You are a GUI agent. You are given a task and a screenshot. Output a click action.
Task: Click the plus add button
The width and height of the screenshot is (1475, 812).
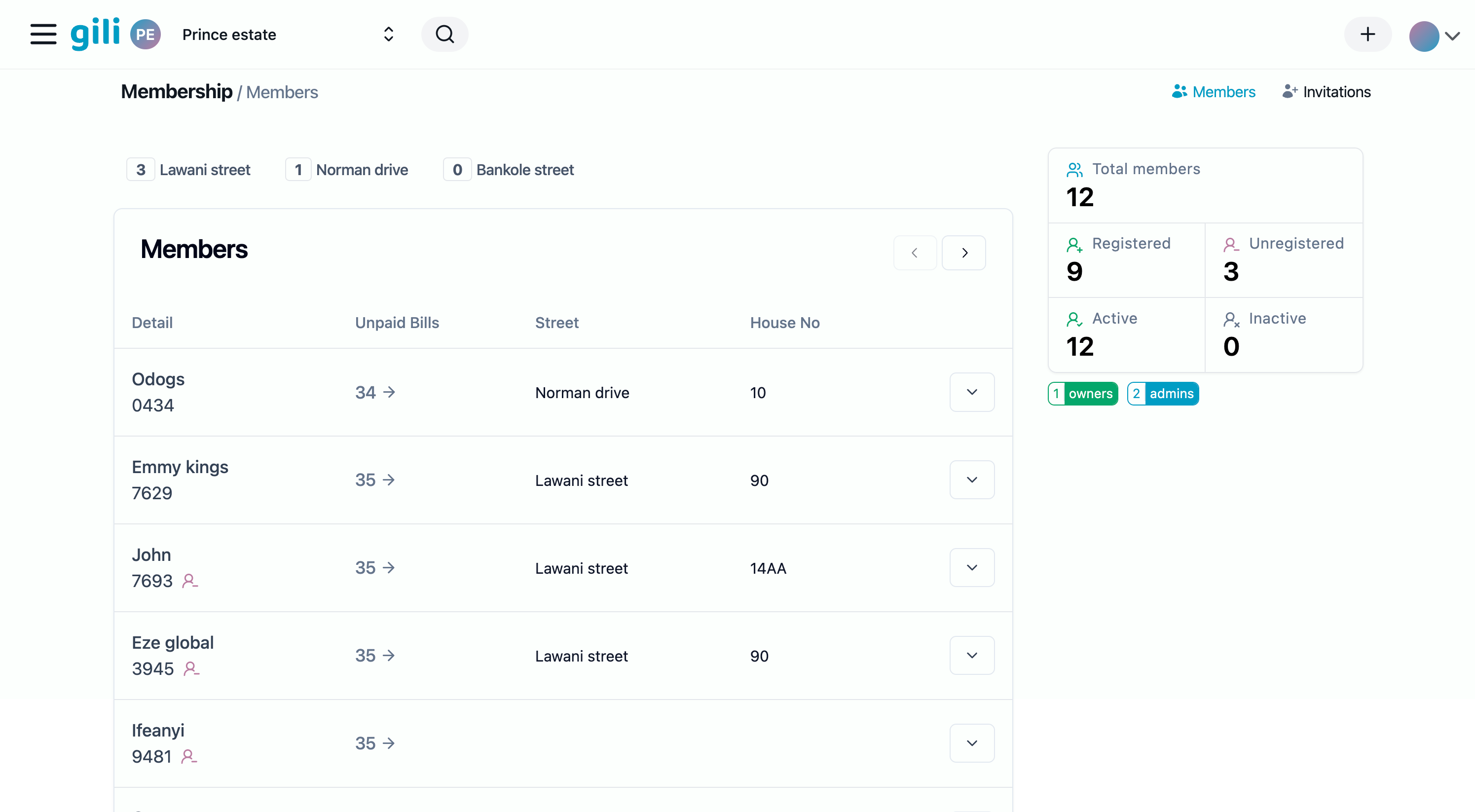[1367, 35]
